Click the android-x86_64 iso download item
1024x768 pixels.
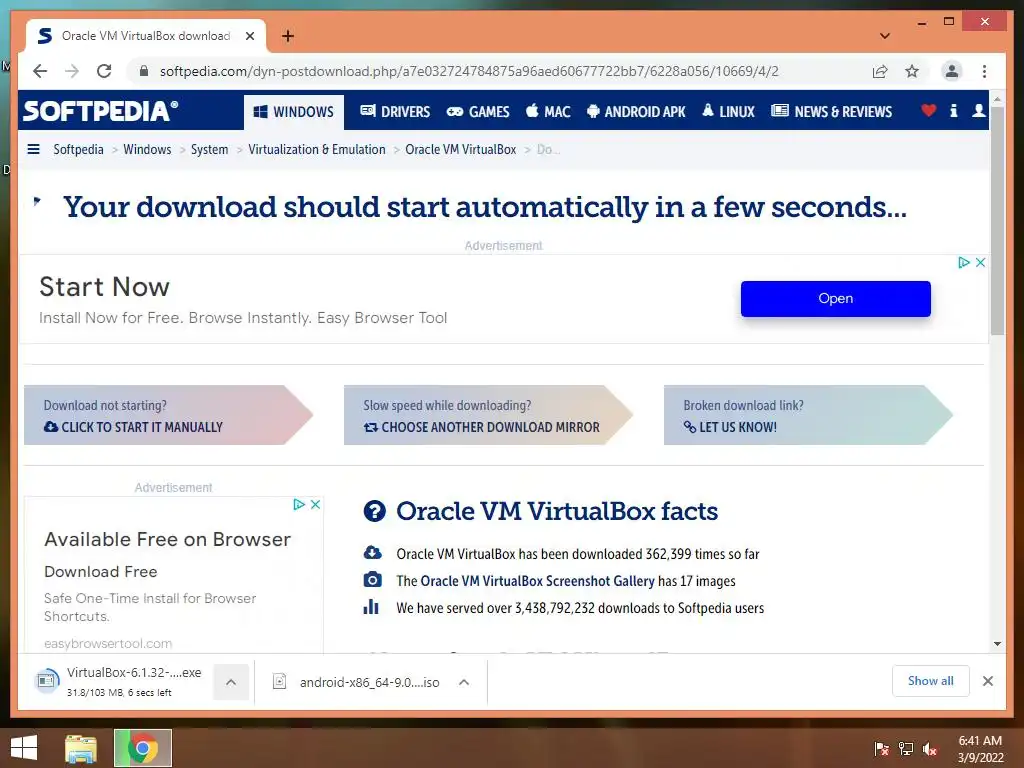point(357,682)
